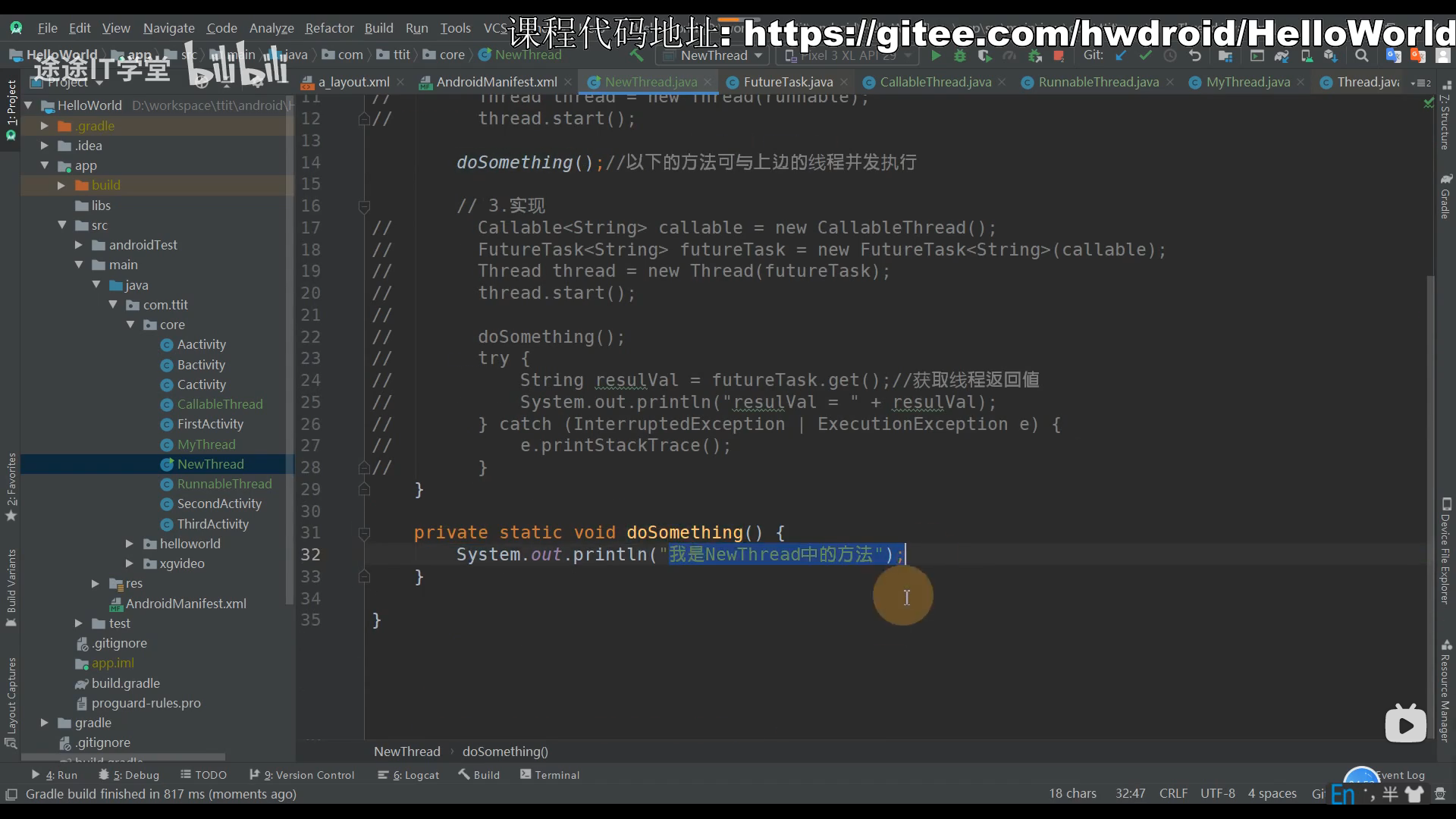Close the a_layout.xml editor tab
The height and width of the screenshot is (819, 1456).
[x=400, y=82]
